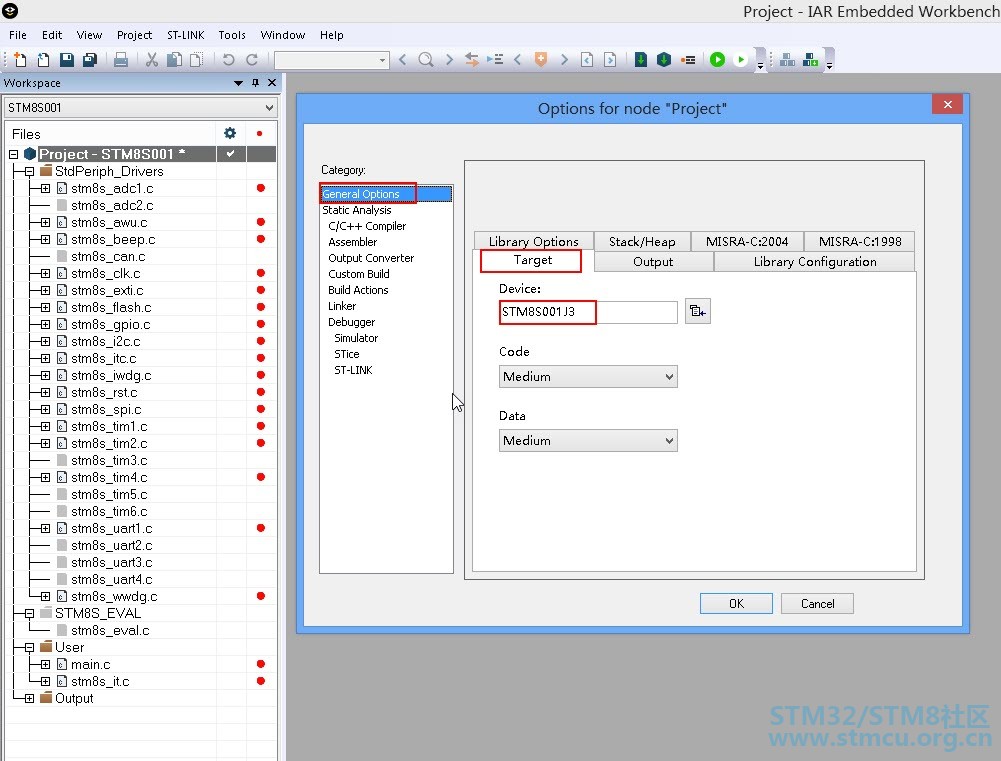Click the Open file toolbar icon

43,60
